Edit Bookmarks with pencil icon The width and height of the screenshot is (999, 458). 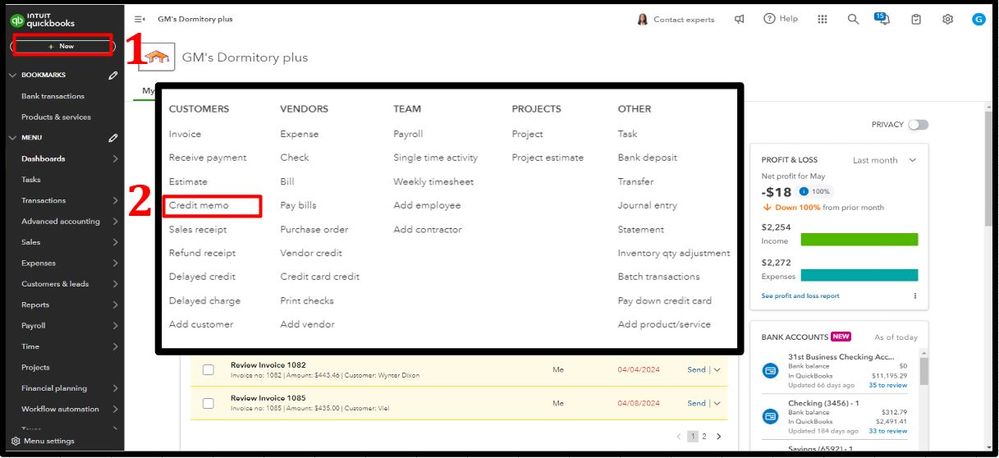coord(113,75)
